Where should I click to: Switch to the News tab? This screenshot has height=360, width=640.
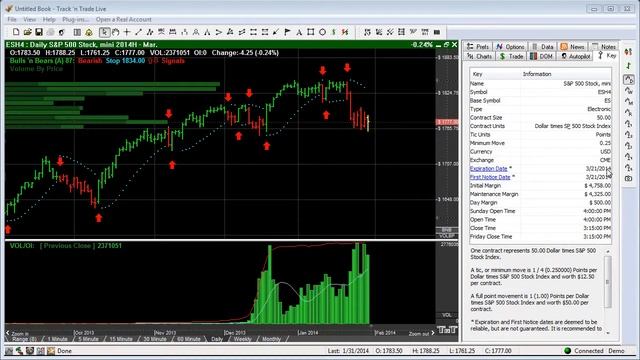tap(573, 47)
